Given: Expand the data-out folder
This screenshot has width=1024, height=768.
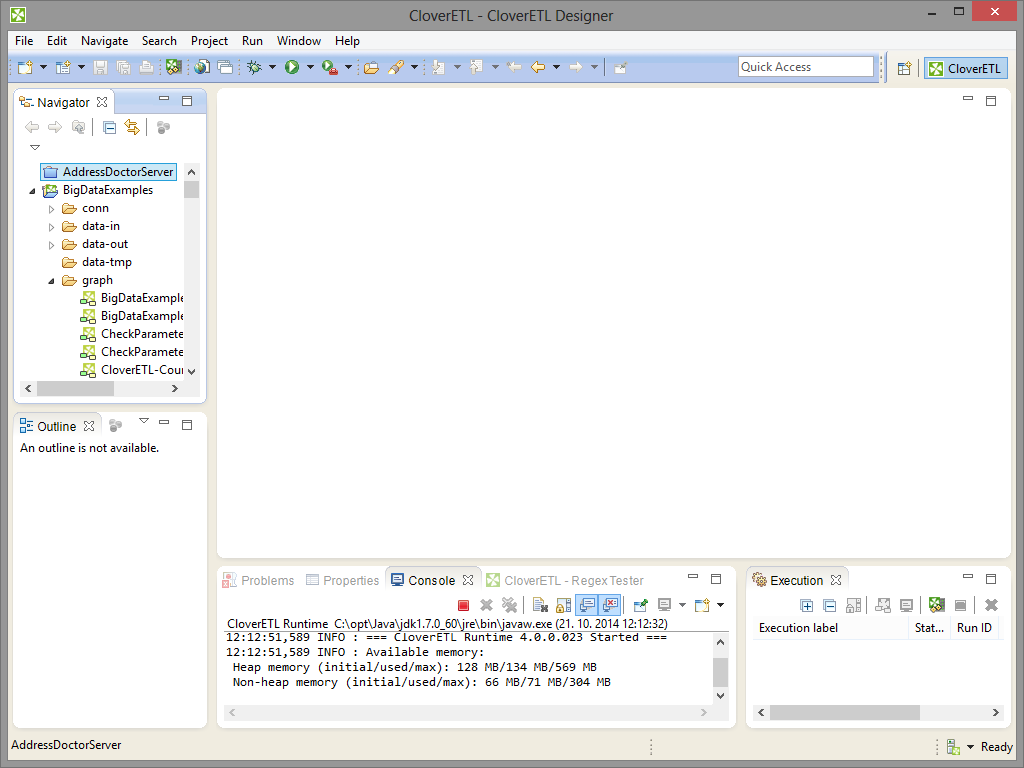Looking at the screenshot, I should point(52,245).
